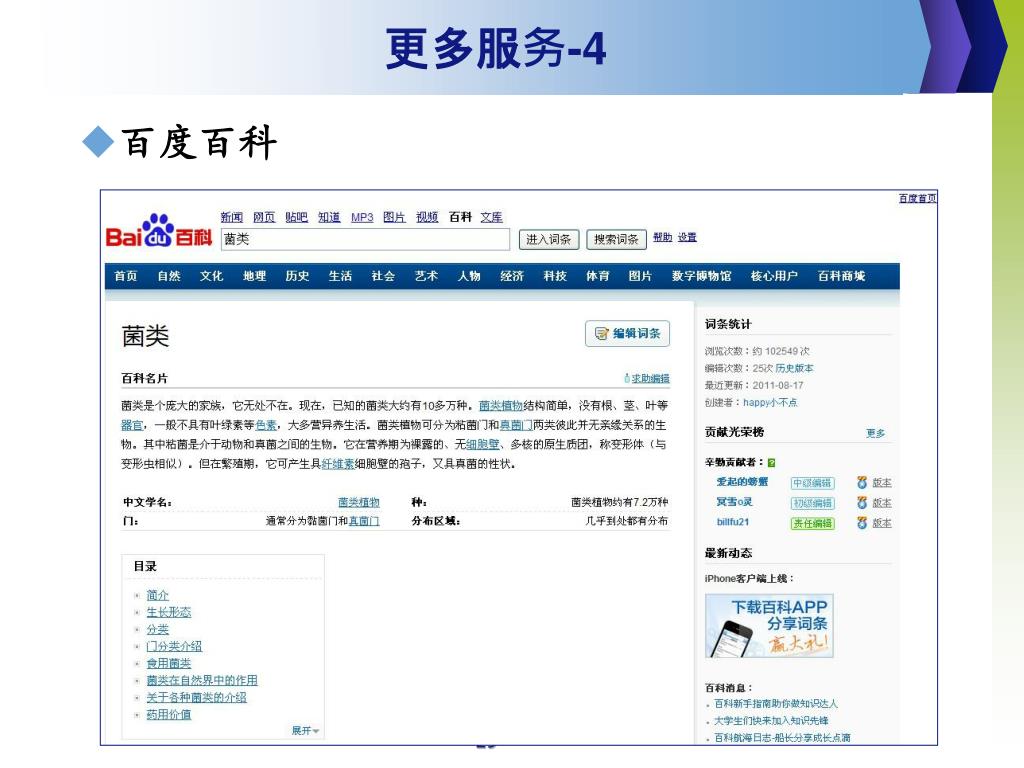Select the 数字博物馆 menu item

(702, 276)
